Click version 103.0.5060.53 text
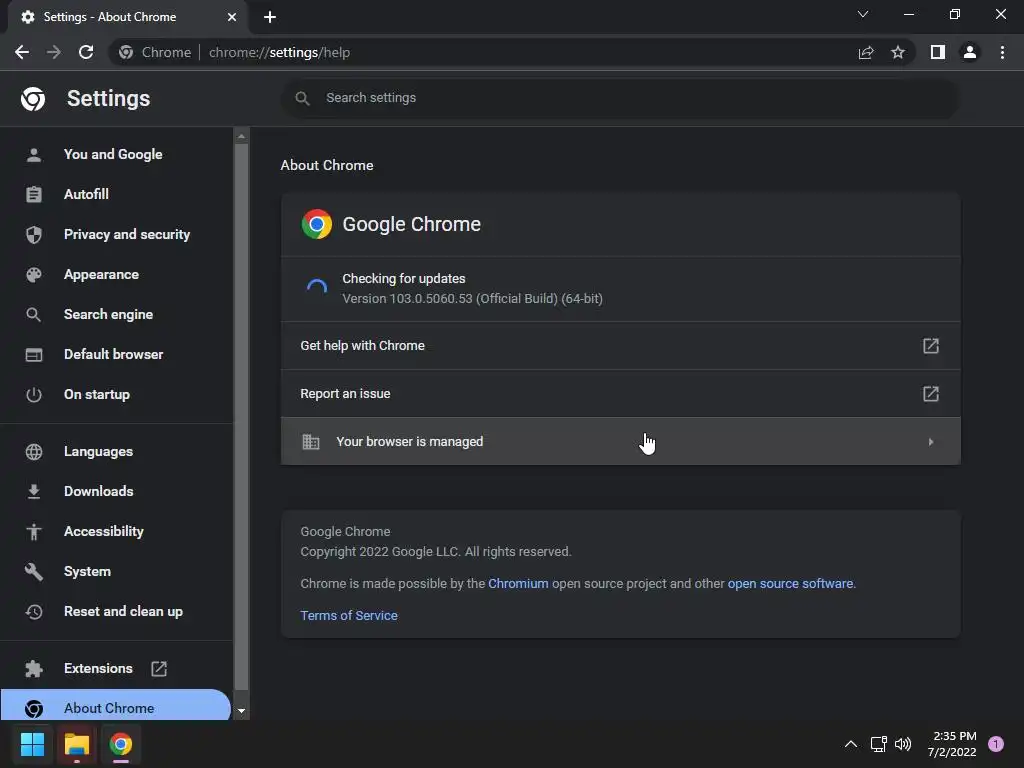The image size is (1024, 768). click(472, 299)
